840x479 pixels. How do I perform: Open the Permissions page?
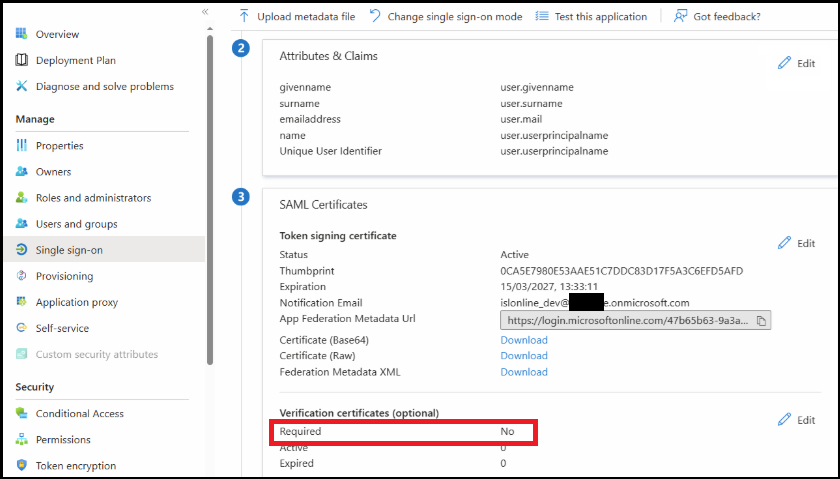63,440
